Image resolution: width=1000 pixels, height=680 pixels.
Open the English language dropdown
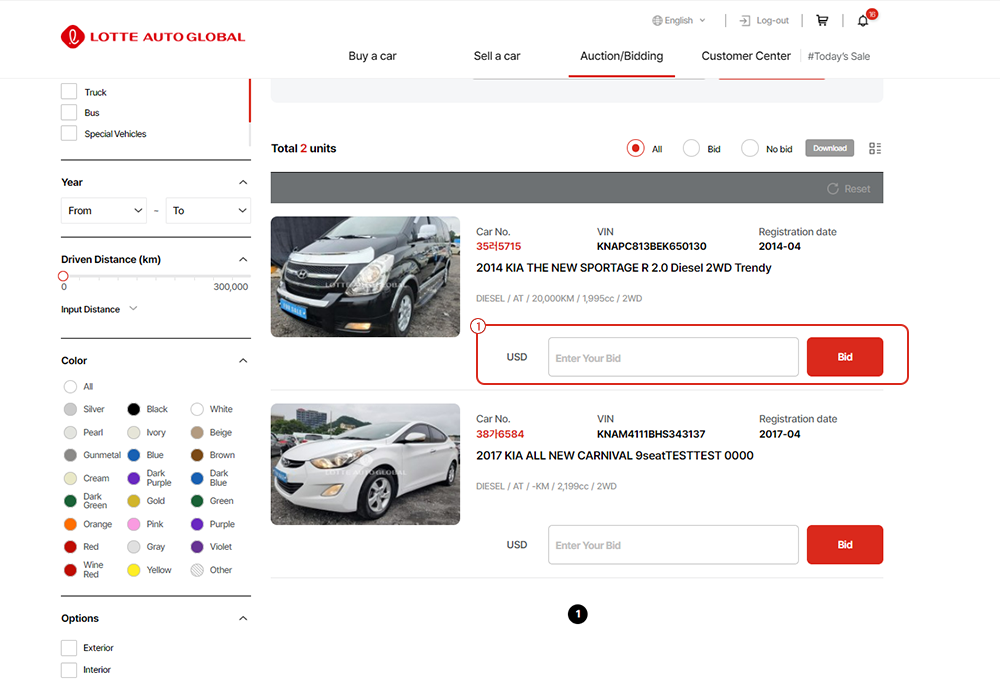679,20
